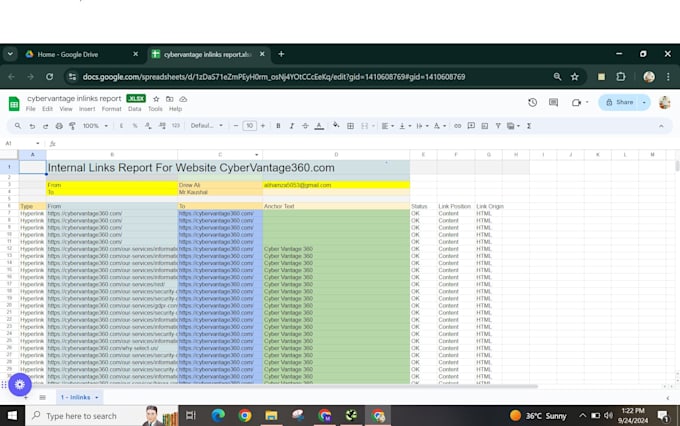This screenshot has height=426, width=680.
Task: Insert a comment
Action: [x=471, y=126]
